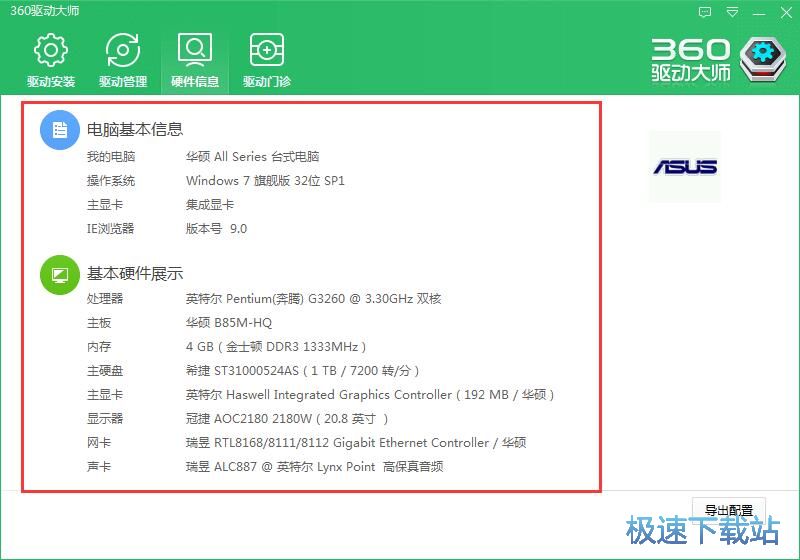
Task: Click the 基本硬件展示 heading
Action: tap(135, 274)
